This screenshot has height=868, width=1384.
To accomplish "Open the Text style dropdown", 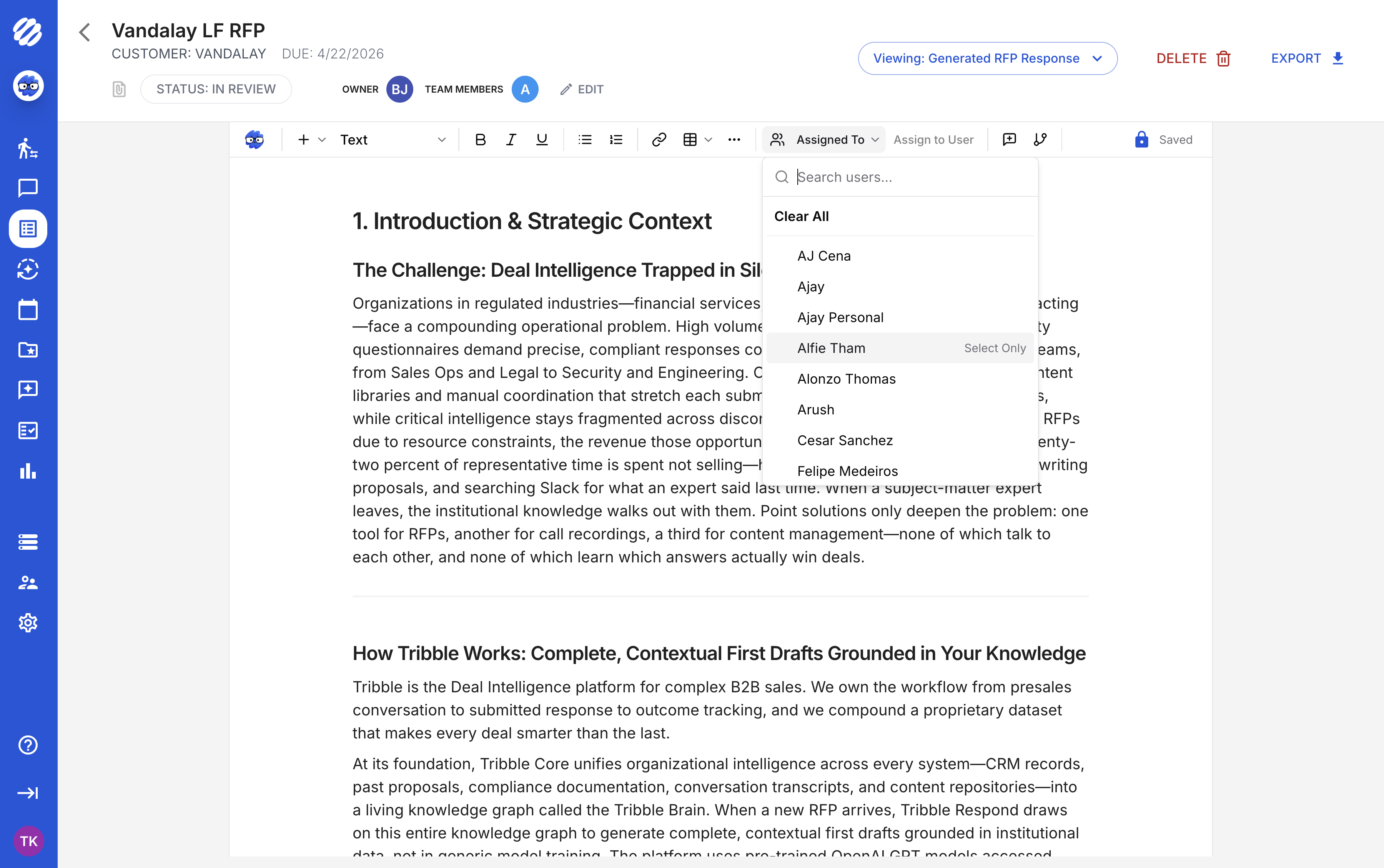I will coord(393,140).
